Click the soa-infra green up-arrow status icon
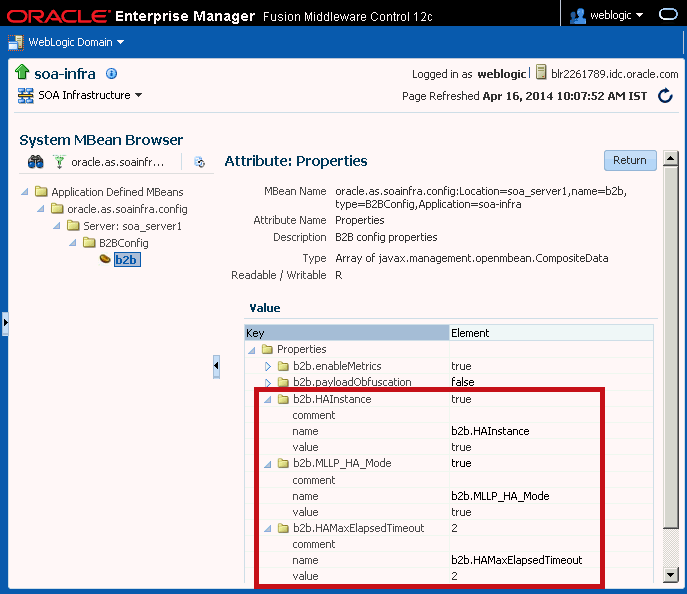The height and width of the screenshot is (594, 687). point(22,72)
